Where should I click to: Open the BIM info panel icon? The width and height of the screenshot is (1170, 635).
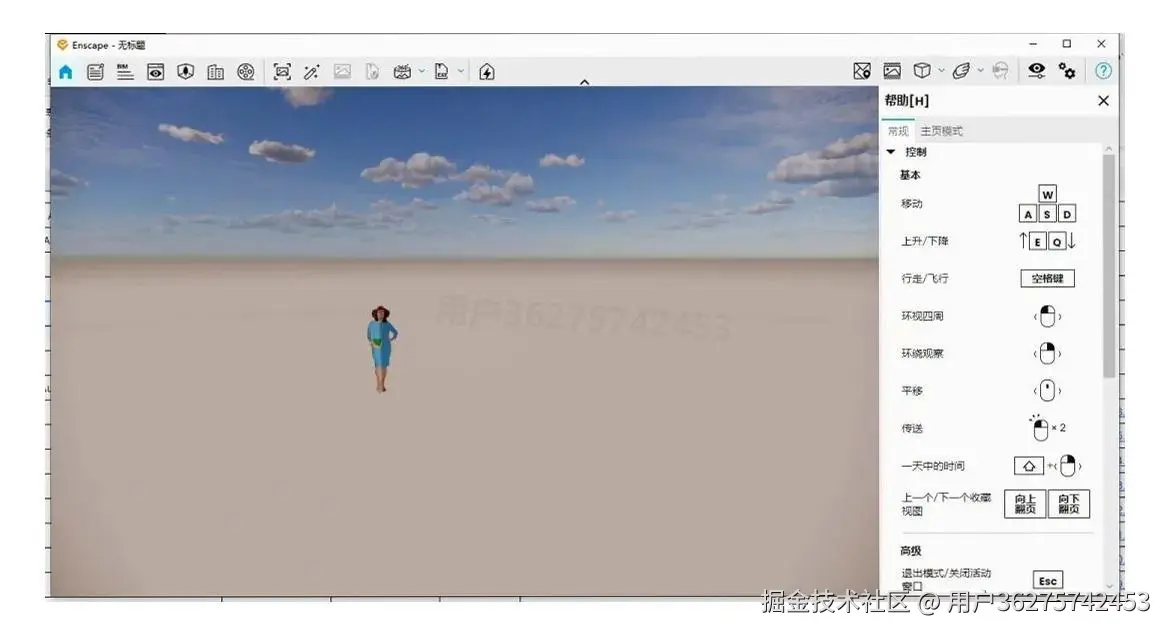[125, 72]
